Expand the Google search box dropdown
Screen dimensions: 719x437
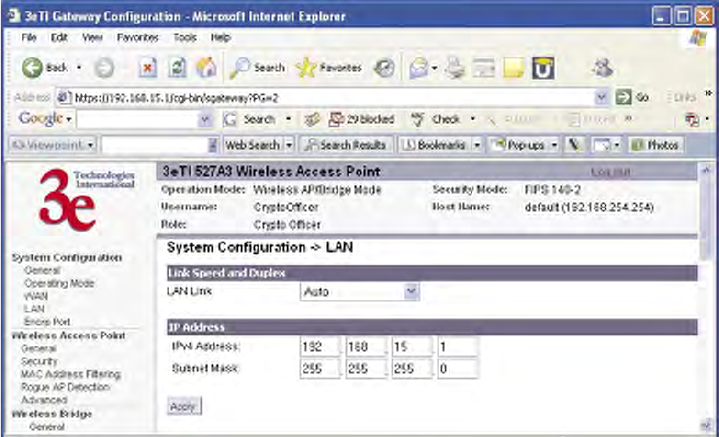(205, 120)
